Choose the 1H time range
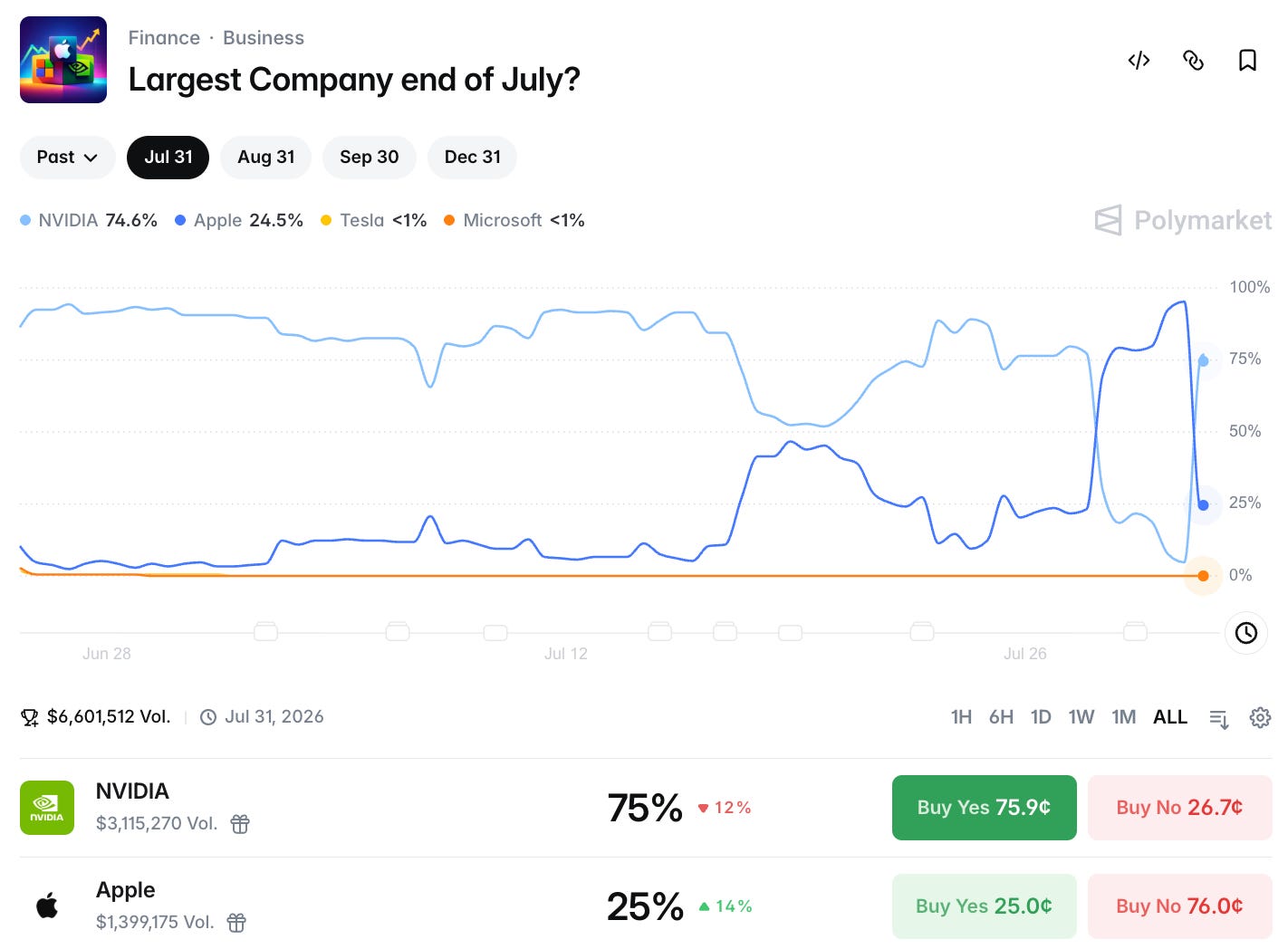 (961, 717)
